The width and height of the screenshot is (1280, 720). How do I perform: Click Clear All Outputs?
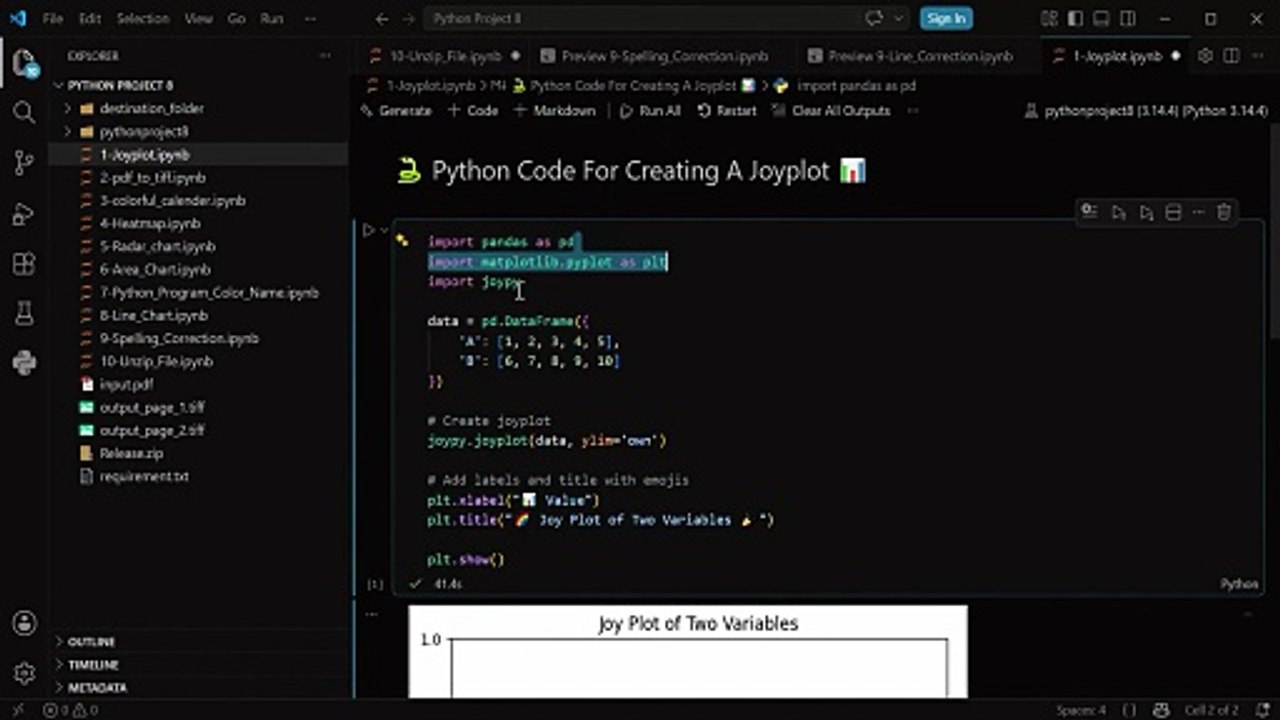click(x=830, y=110)
